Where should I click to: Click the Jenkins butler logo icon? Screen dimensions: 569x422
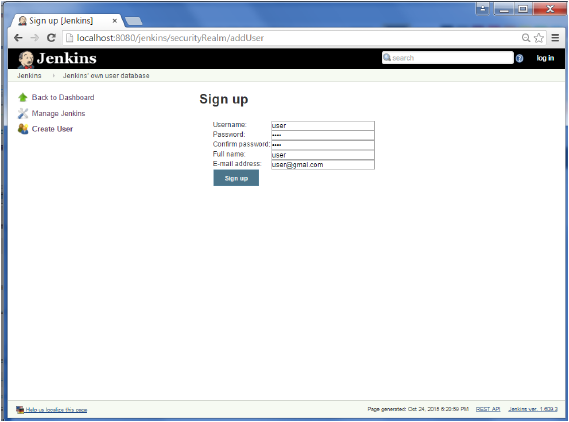pyautogui.click(x=26, y=59)
